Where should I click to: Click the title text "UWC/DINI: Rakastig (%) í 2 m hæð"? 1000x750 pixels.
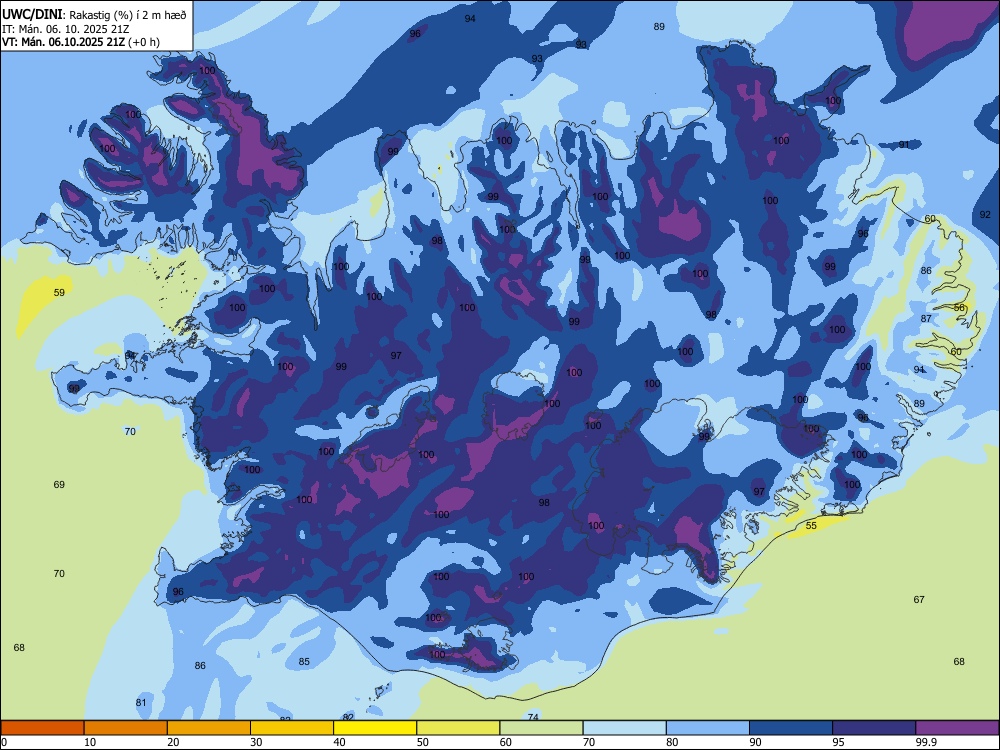pyautogui.click(x=94, y=15)
